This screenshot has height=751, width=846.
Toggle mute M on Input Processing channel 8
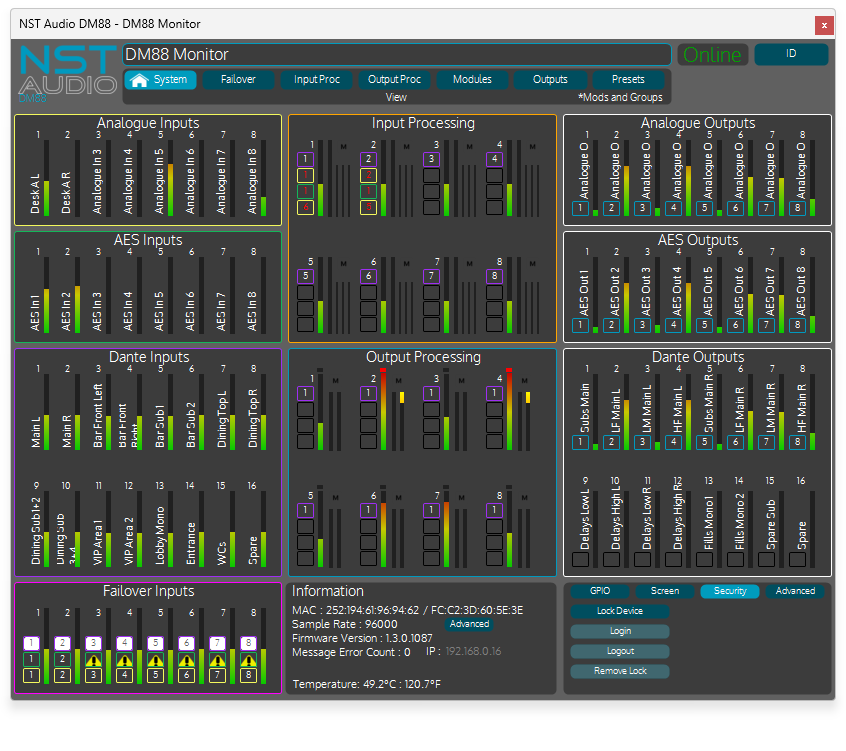[x=533, y=264]
